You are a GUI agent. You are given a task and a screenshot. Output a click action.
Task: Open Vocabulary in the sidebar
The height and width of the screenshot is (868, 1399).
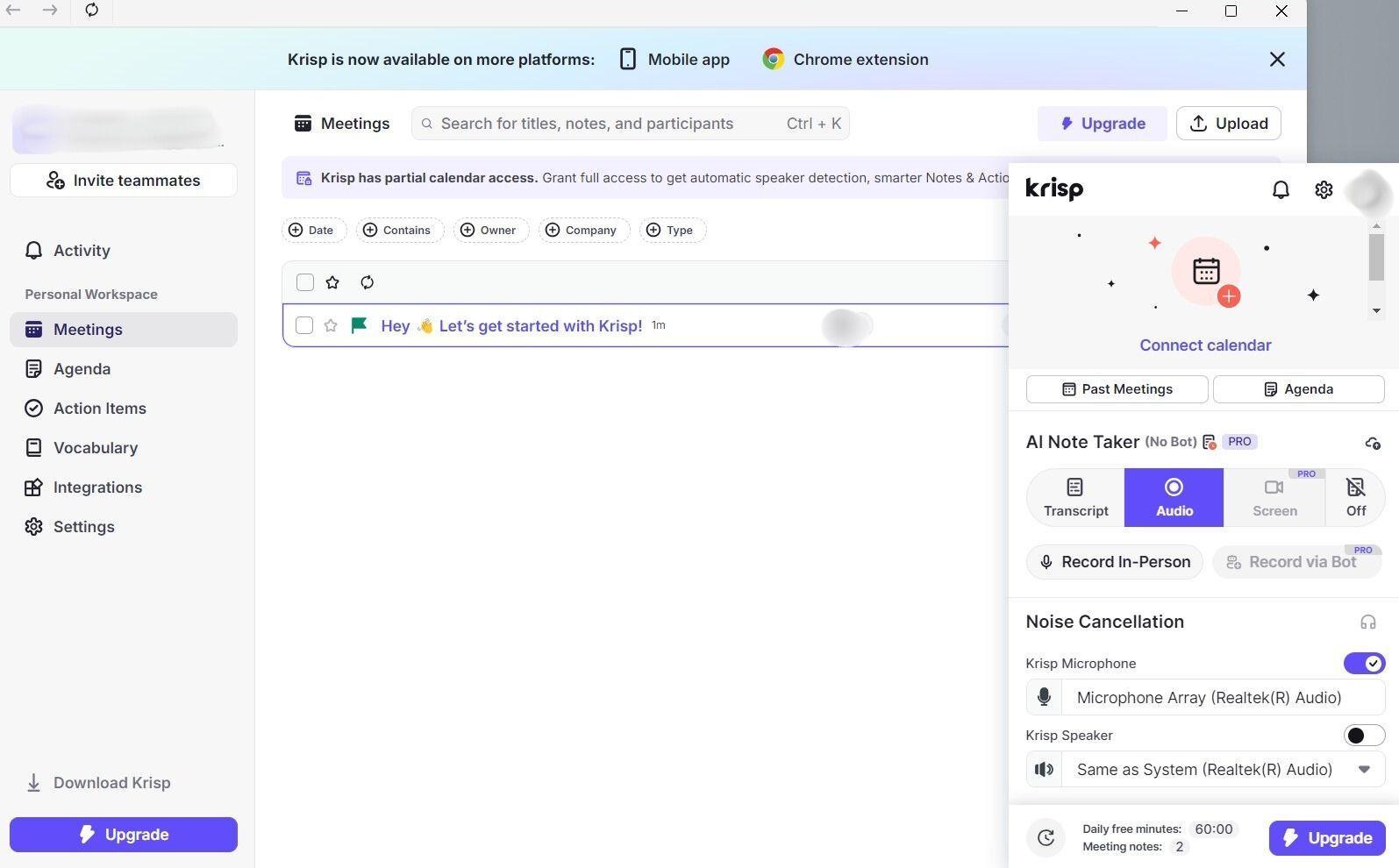[x=124, y=448]
